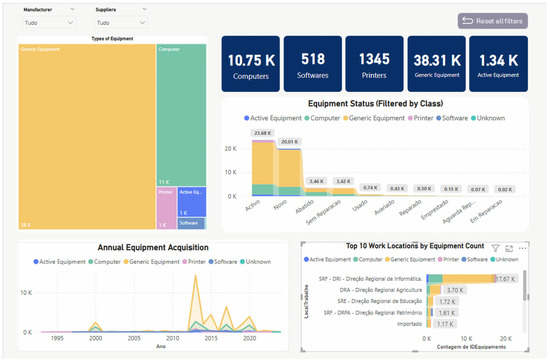Open more options ellipsis on Top 10 chart
The image size is (550, 362).
(x=522, y=248)
